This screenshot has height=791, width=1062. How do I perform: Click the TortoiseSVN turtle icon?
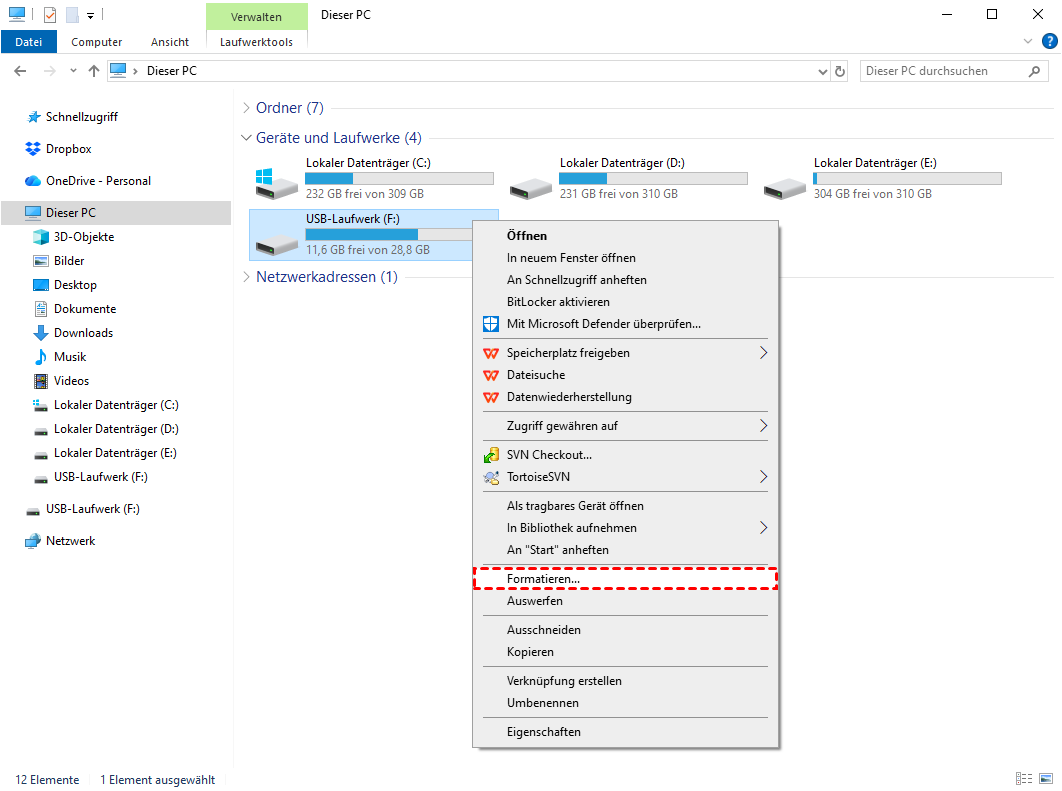click(490, 477)
